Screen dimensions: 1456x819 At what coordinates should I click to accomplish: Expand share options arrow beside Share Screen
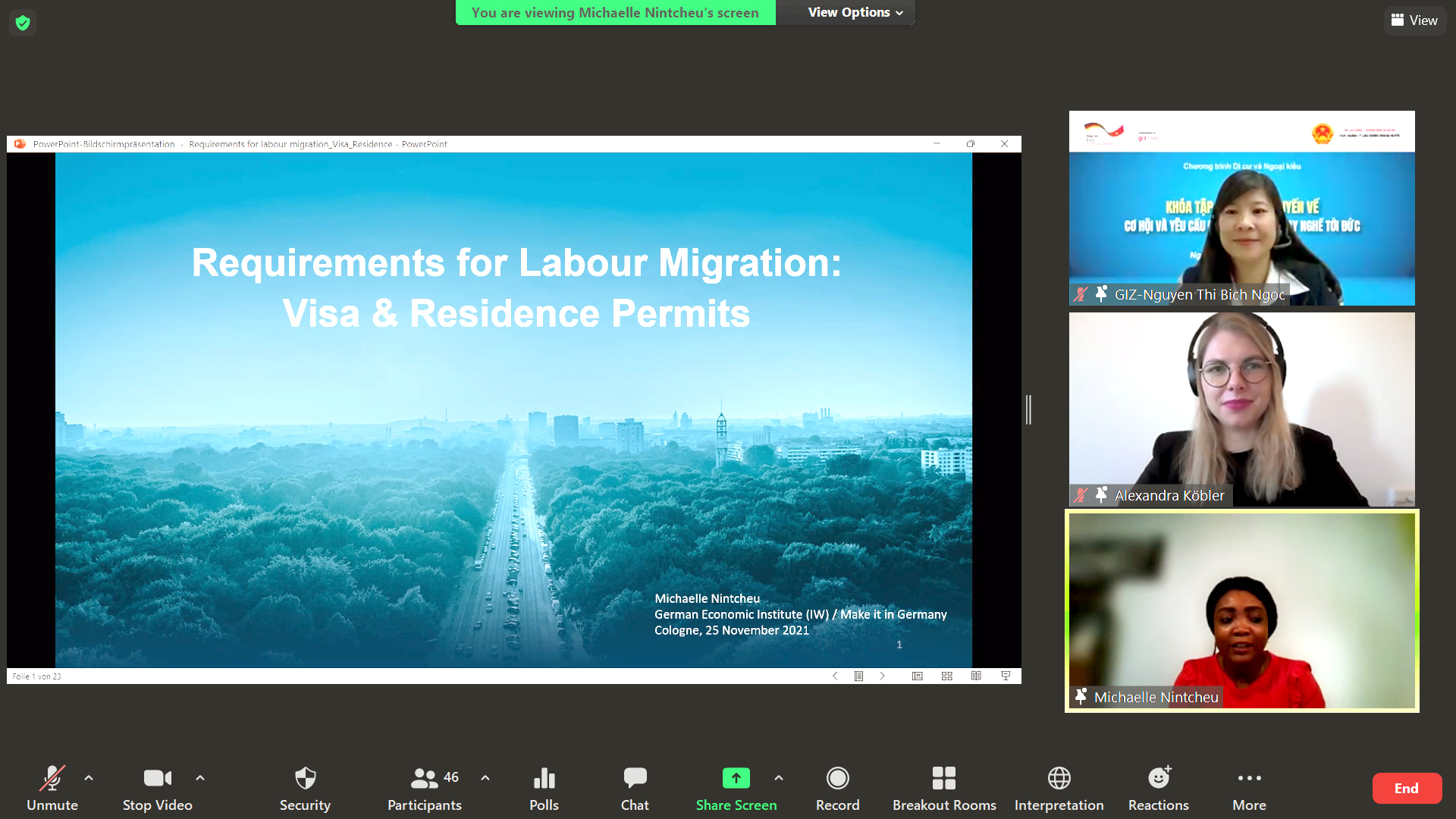tap(779, 778)
